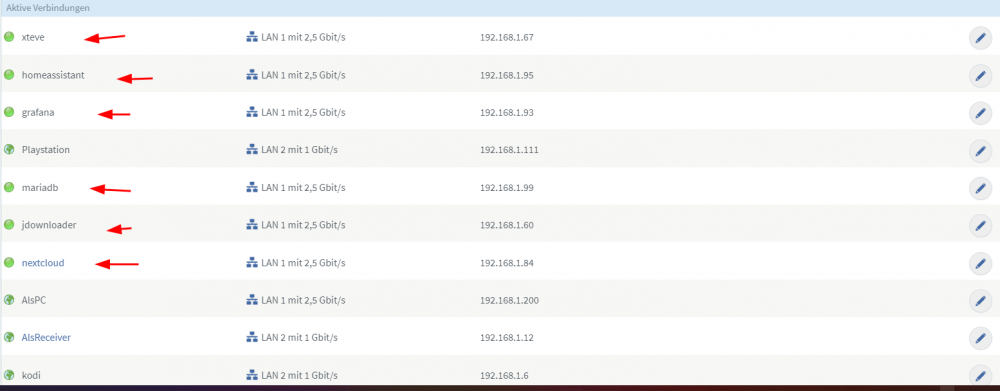The width and height of the screenshot is (1000, 391).
Task: Select the homeassistant device name
Action: pyautogui.click(x=53, y=75)
